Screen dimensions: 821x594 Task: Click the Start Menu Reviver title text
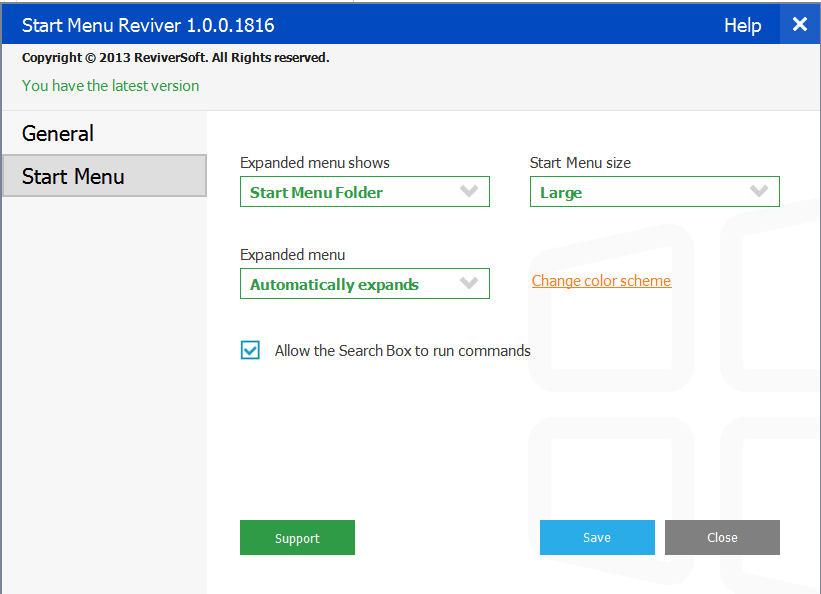tap(148, 25)
